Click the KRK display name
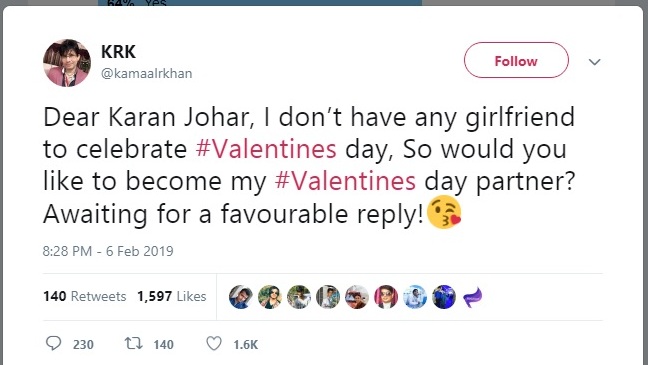The width and height of the screenshot is (648, 365). tap(118, 52)
